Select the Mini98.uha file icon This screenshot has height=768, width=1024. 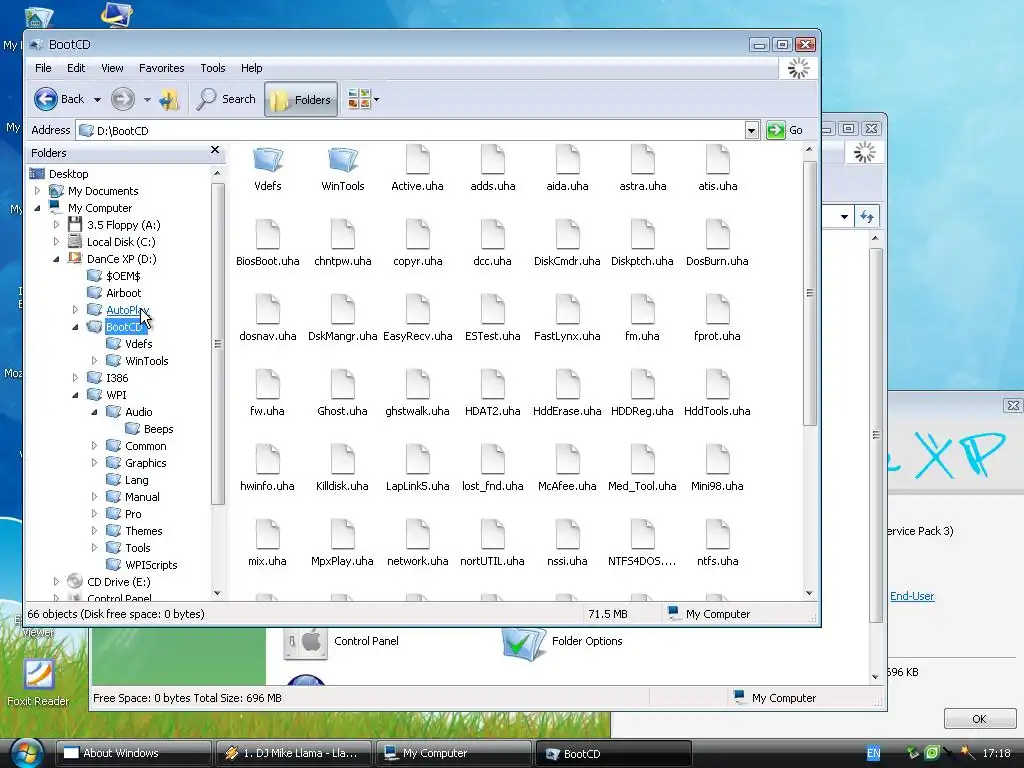[x=718, y=460]
